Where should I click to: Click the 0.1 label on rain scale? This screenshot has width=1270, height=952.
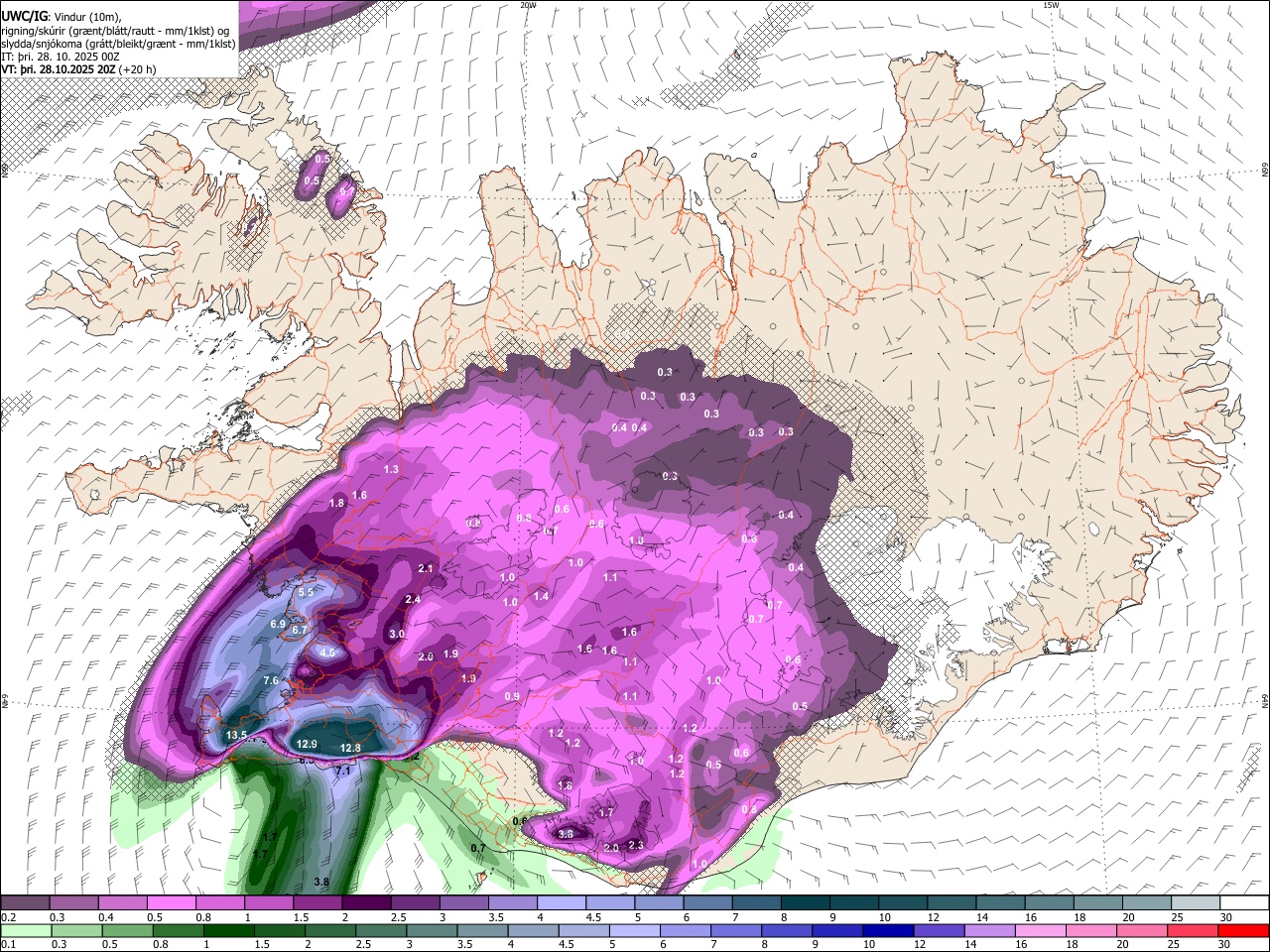tap(7, 944)
